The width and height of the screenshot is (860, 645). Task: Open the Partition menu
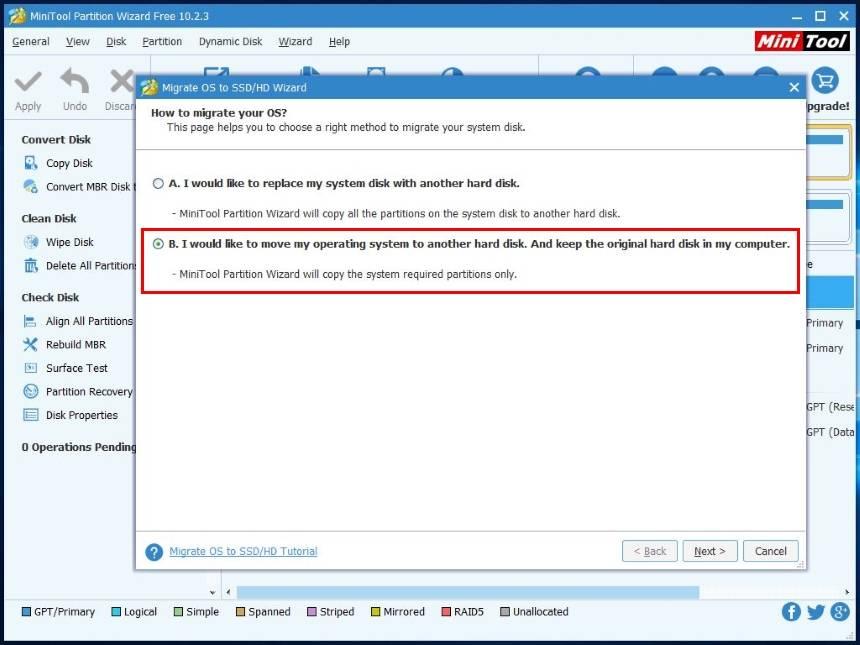point(162,42)
